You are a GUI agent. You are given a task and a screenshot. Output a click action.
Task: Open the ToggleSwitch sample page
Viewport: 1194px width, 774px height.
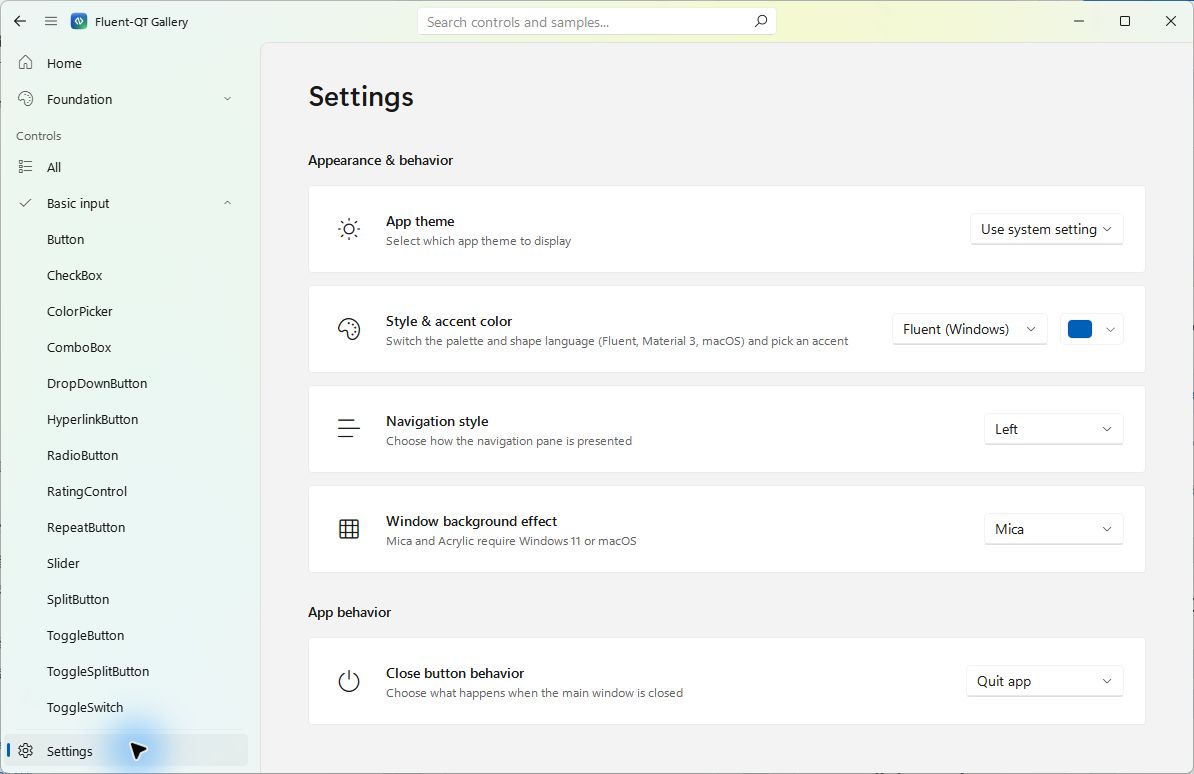(x=126, y=707)
